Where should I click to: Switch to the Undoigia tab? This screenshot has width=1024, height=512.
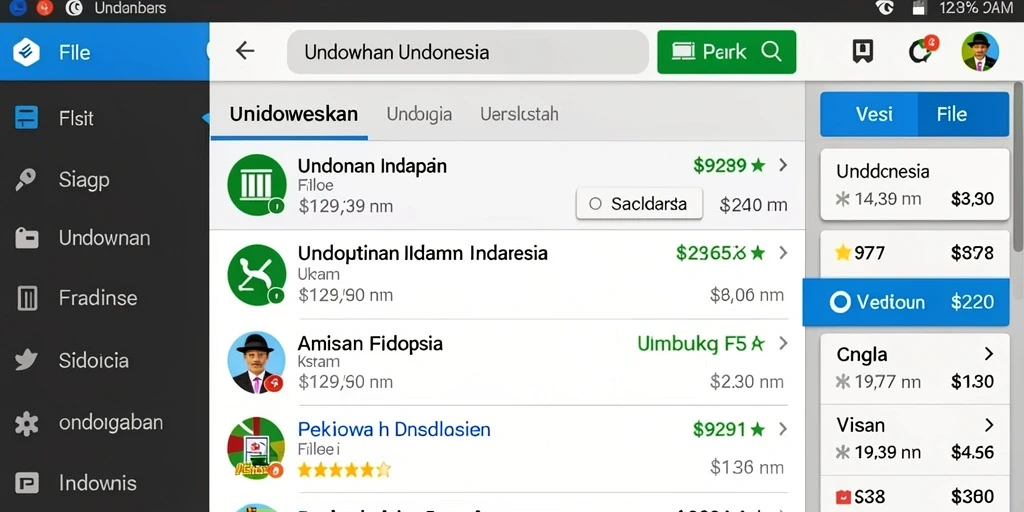419,114
